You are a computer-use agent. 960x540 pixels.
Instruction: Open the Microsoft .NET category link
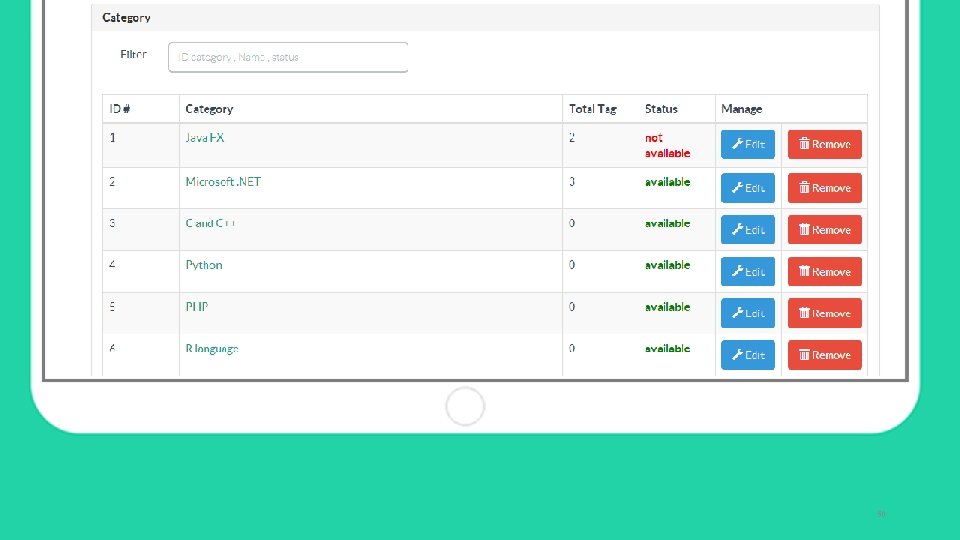pyautogui.click(x=223, y=182)
